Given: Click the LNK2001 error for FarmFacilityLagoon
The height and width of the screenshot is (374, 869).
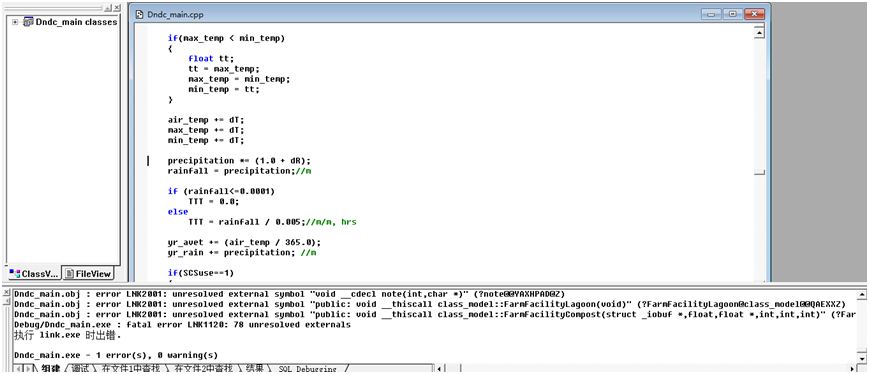Looking at the screenshot, I should tap(430, 304).
